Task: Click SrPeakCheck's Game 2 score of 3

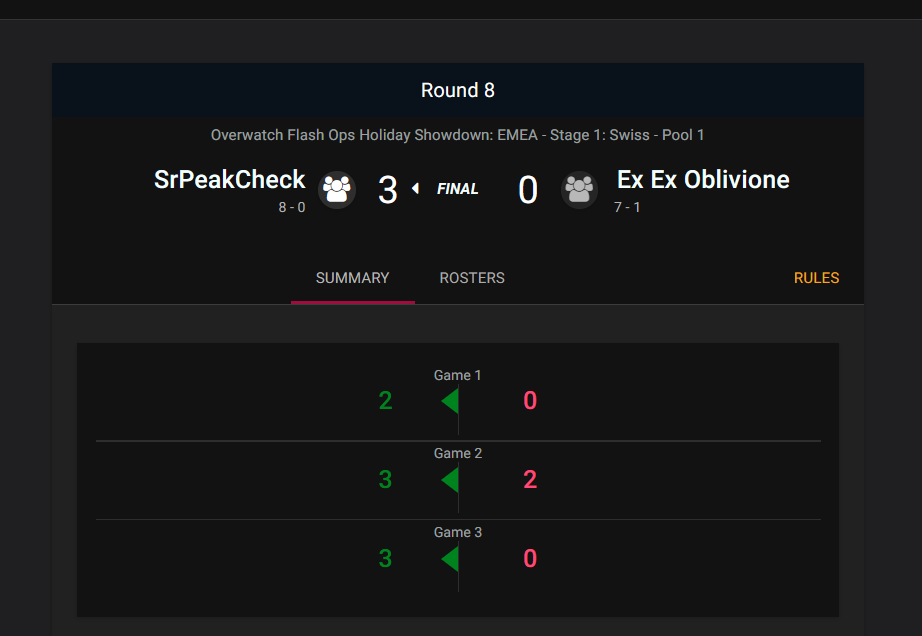Action: (x=385, y=480)
